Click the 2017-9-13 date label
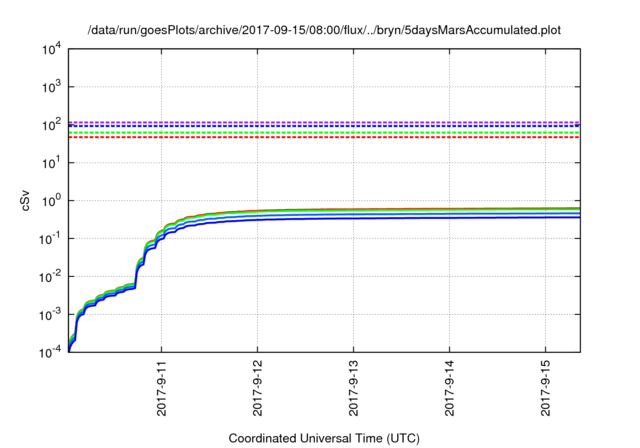This screenshot has height=448, width=640. click(353, 388)
